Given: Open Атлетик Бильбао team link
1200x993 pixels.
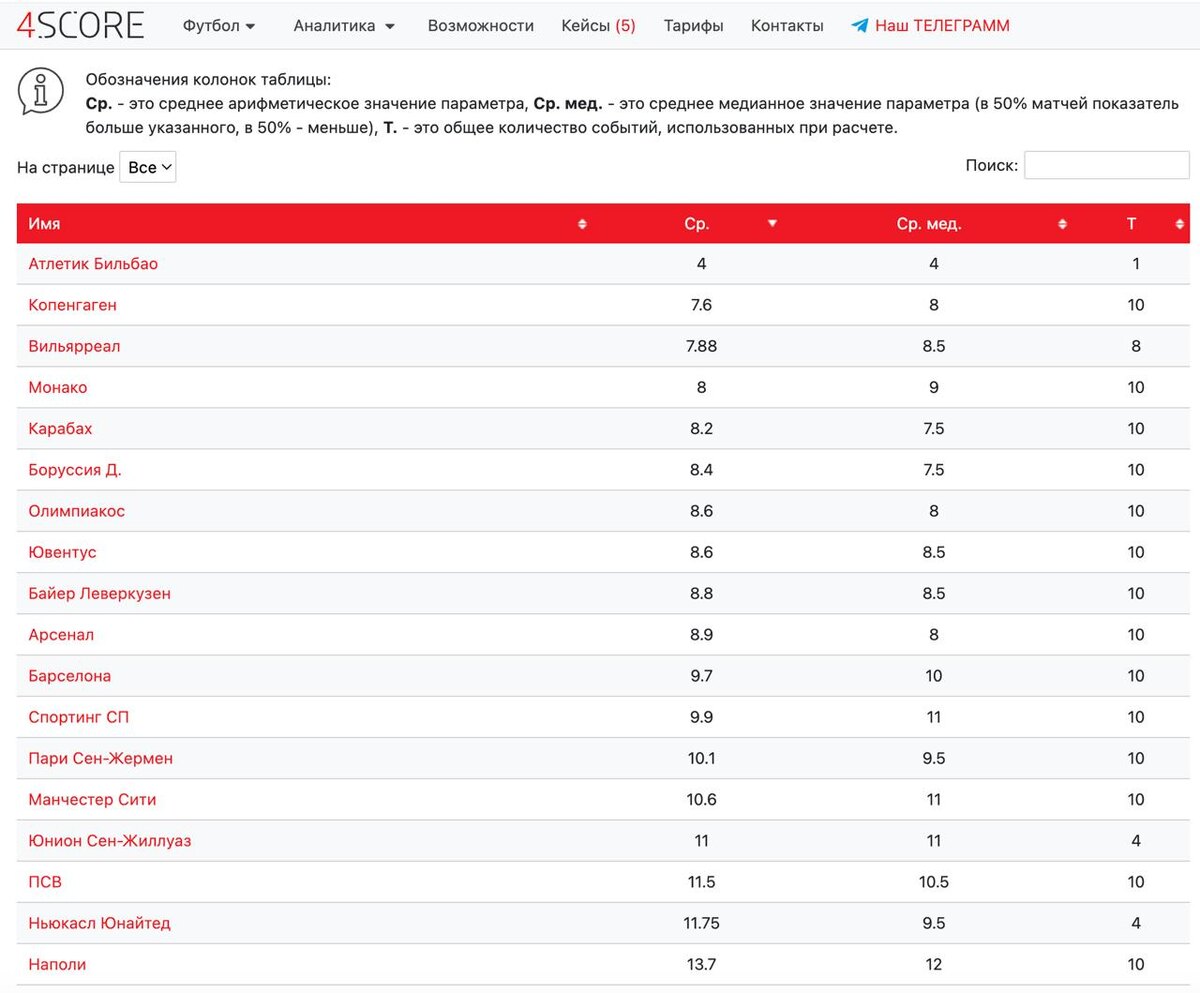Looking at the screenshot, I should [x=93, y=264].
